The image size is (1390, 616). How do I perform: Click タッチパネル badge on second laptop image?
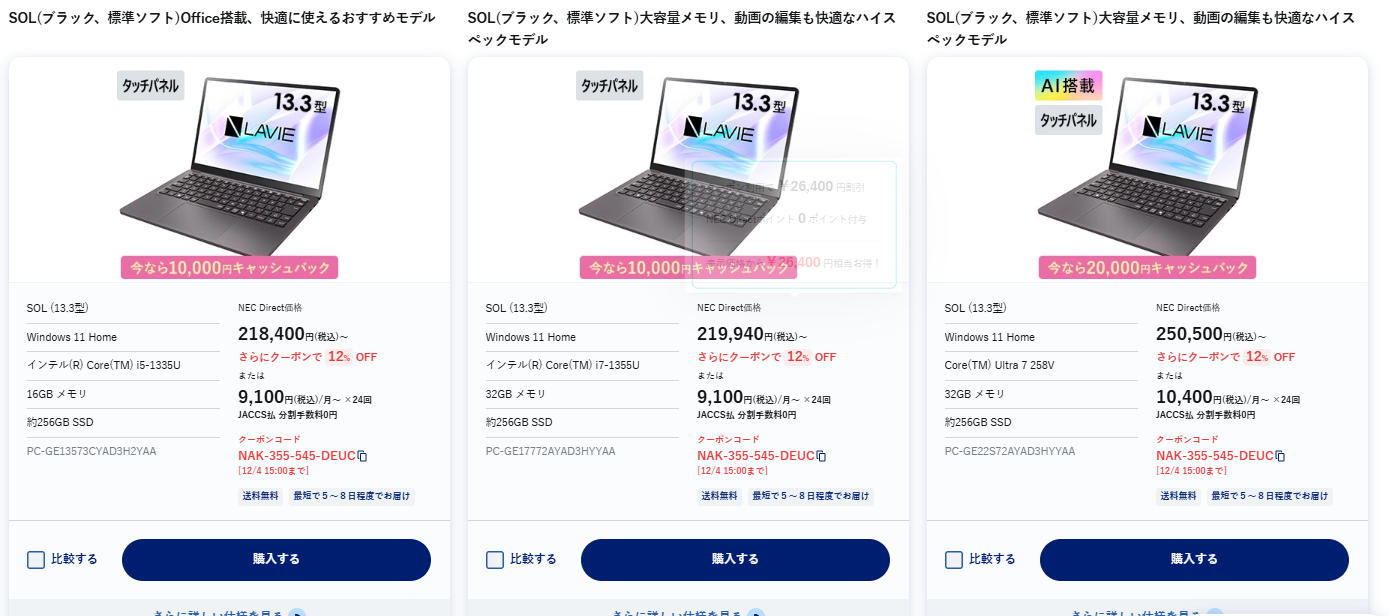tap(610, 85)
